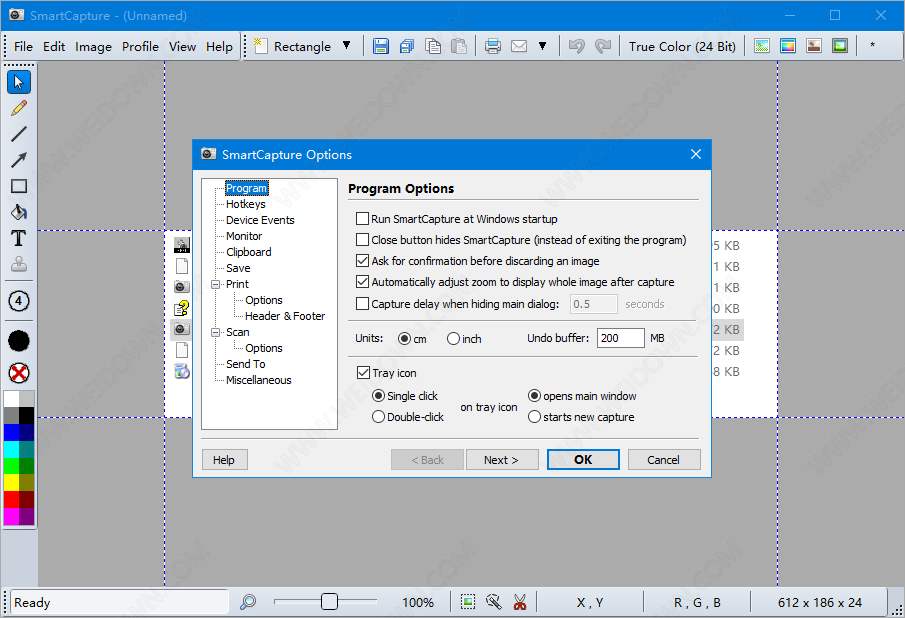Uncheck the Tray icon checkbox
This screenshot has width=905, height=618.
click(x=363, y=373)
